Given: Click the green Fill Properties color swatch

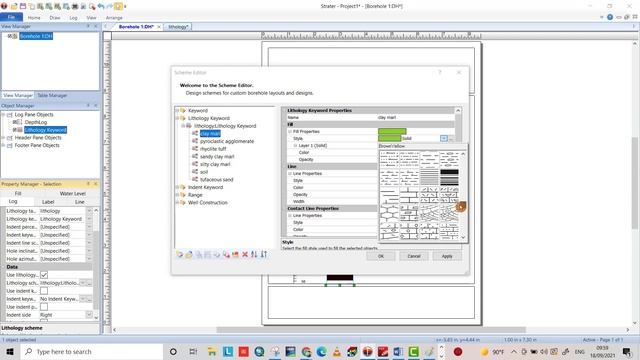Looking at the screenshot, I should pos(392,131).
